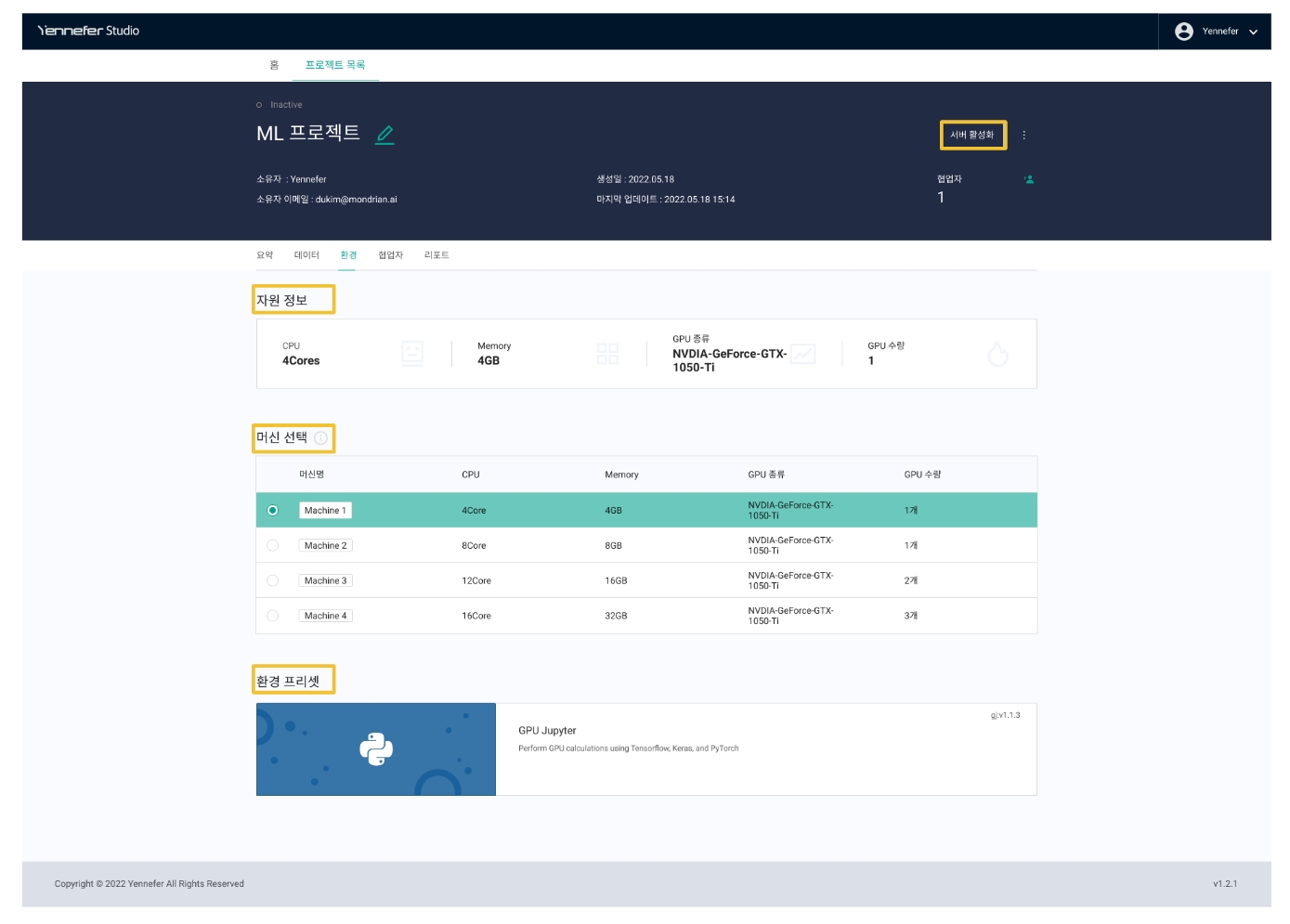Switch to the 데이터 tab

tap(306, 255)
